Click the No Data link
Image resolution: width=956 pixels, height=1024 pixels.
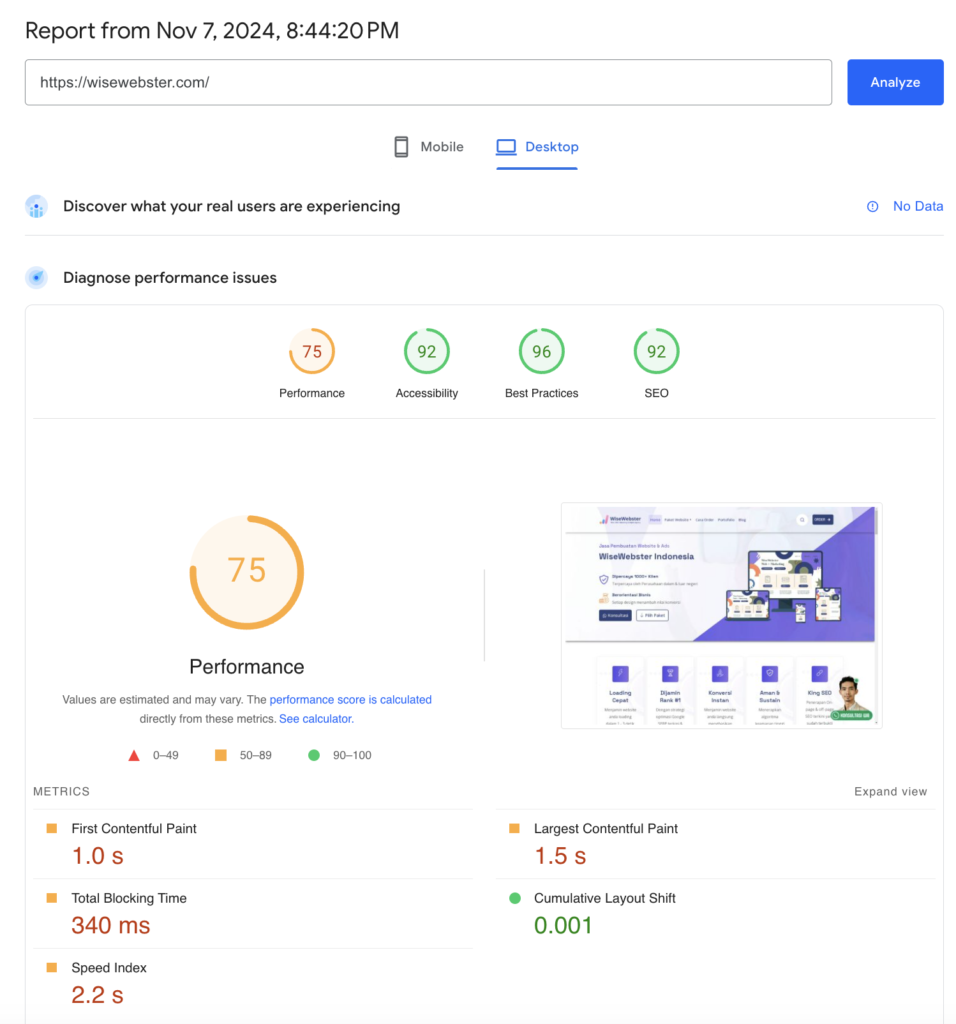tap(918, 206)
